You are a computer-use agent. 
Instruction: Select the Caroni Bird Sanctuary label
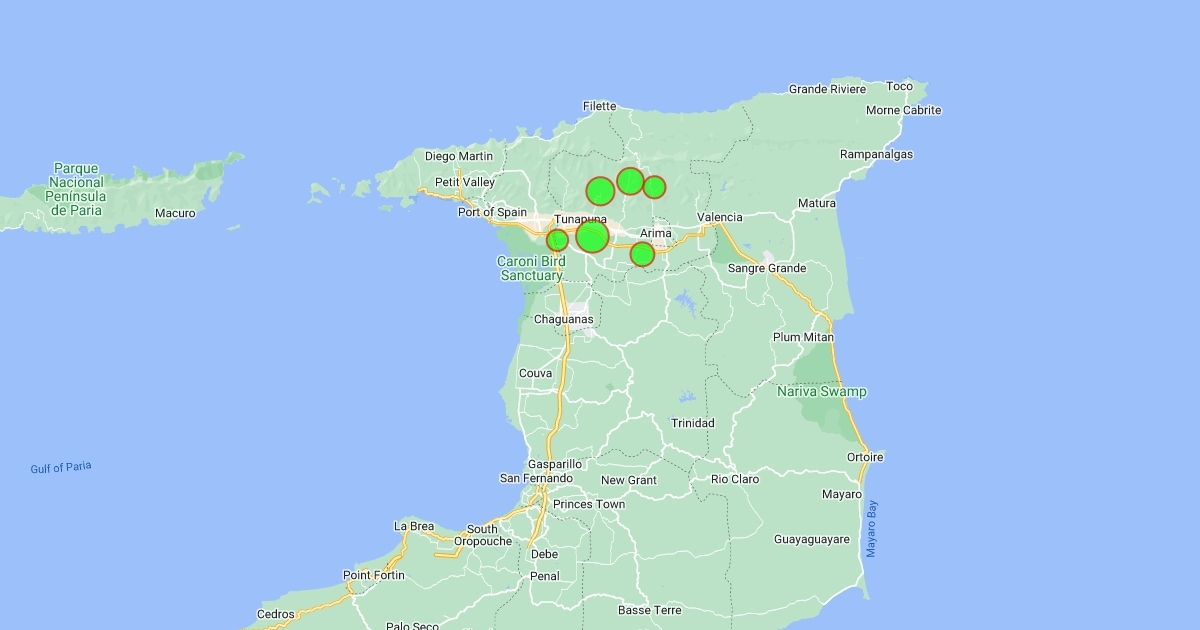(x=531, y=268)
